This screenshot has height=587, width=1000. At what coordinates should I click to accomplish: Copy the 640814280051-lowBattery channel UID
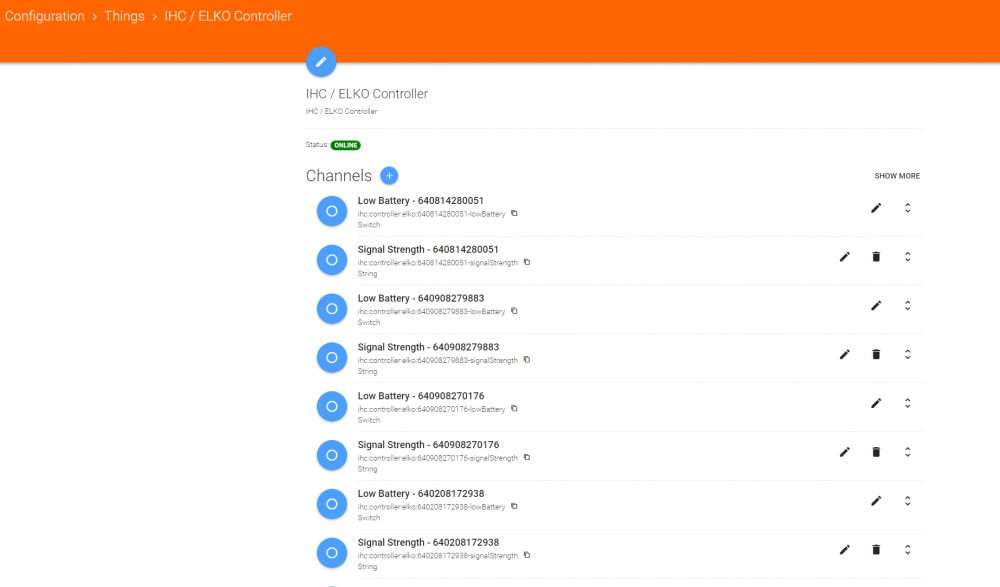[514, 214]
